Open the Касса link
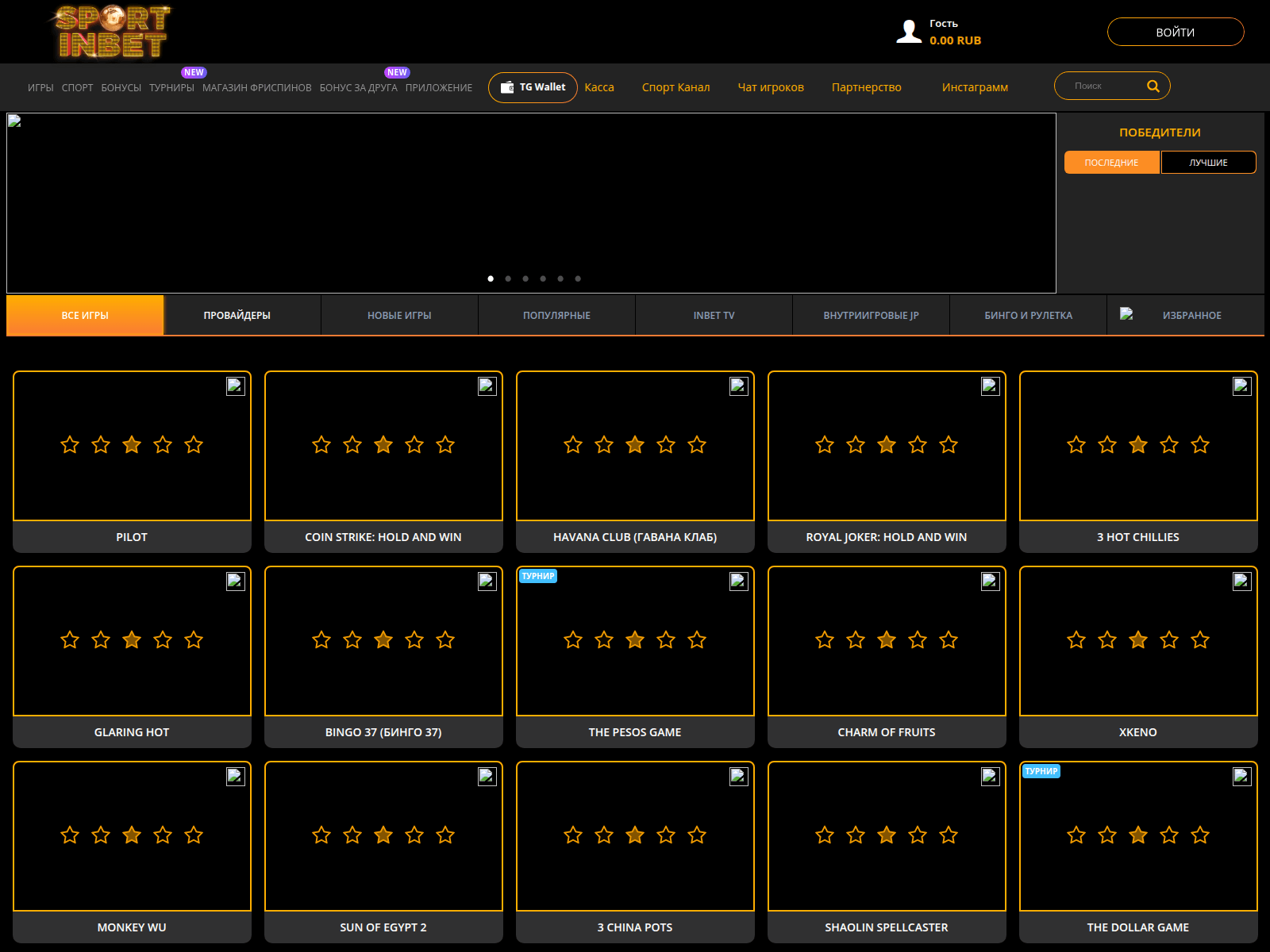Image resolution: width=1270 pixels, height=952 pixels. click(x=599, y=87)
